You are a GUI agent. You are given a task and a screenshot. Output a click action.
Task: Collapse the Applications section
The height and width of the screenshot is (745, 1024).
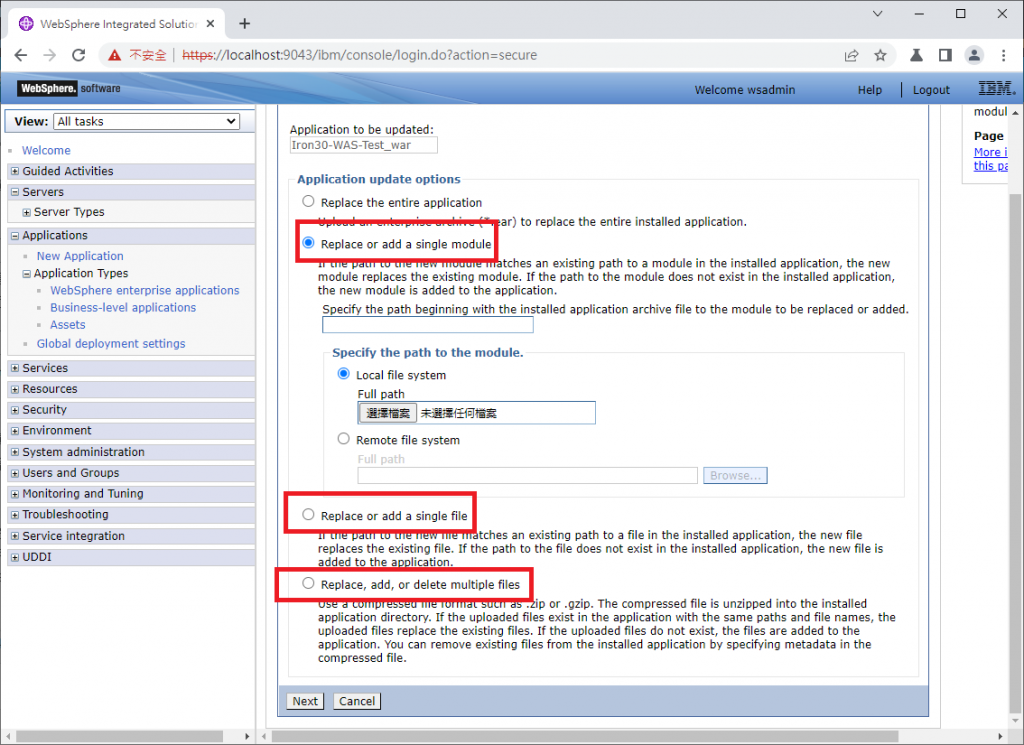(15, 236)
